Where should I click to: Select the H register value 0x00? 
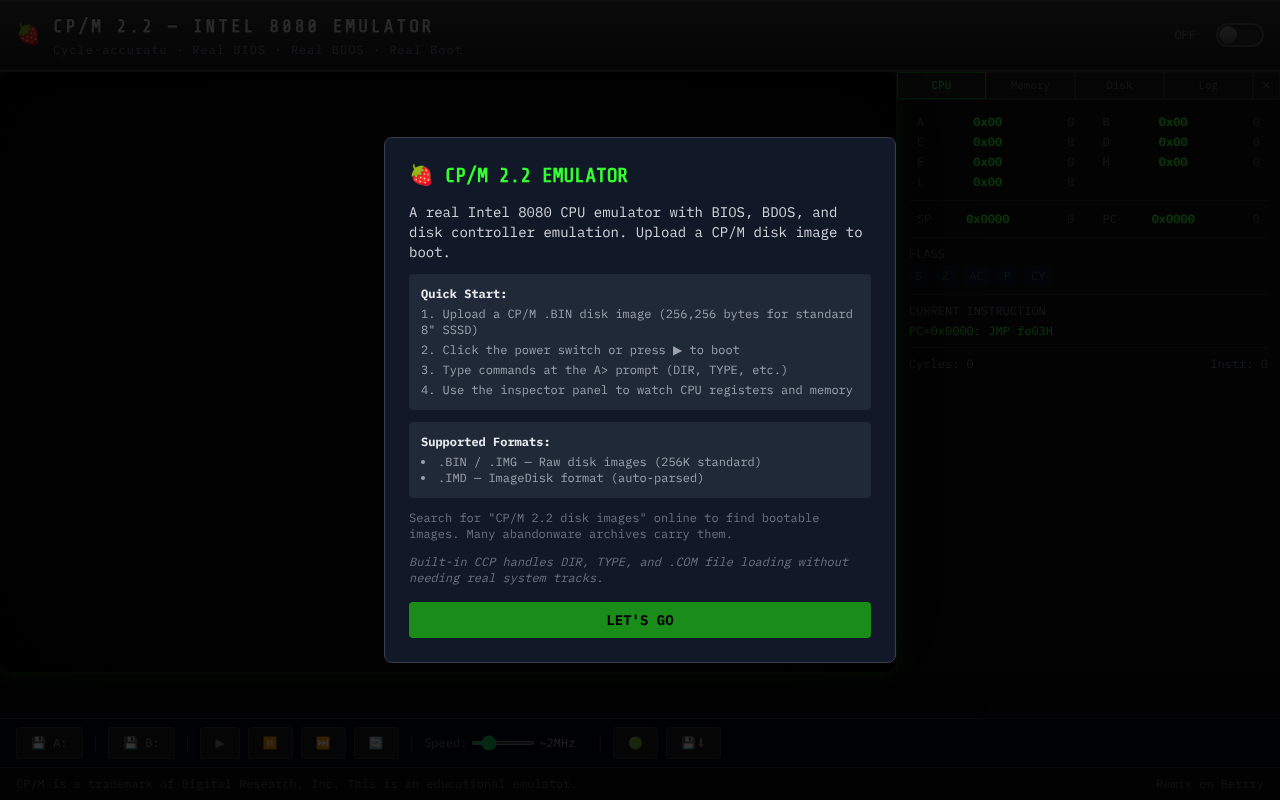[1173, 162]
